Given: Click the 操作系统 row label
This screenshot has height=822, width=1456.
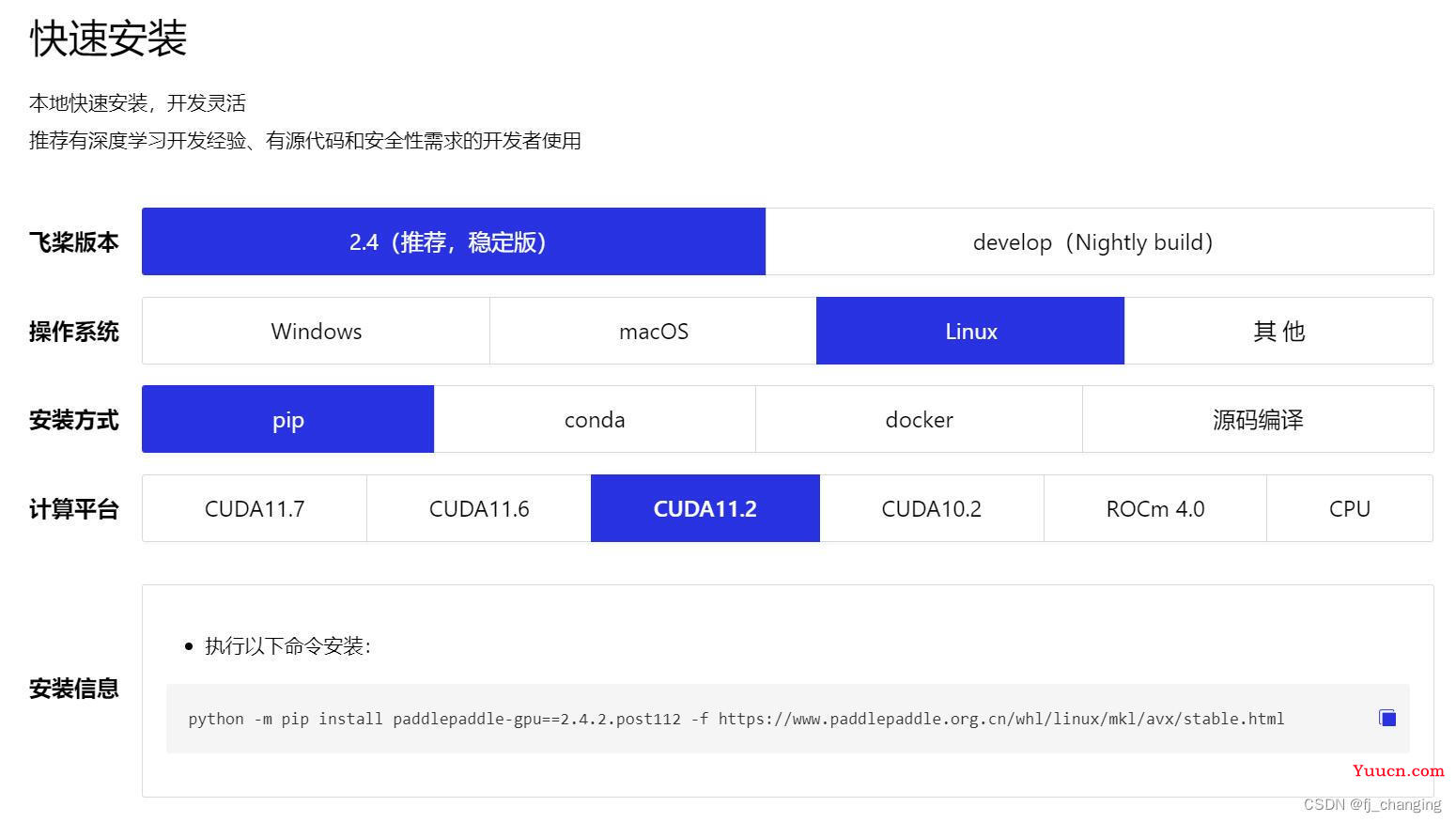Looking at the screenshot, I should point(74,332).
